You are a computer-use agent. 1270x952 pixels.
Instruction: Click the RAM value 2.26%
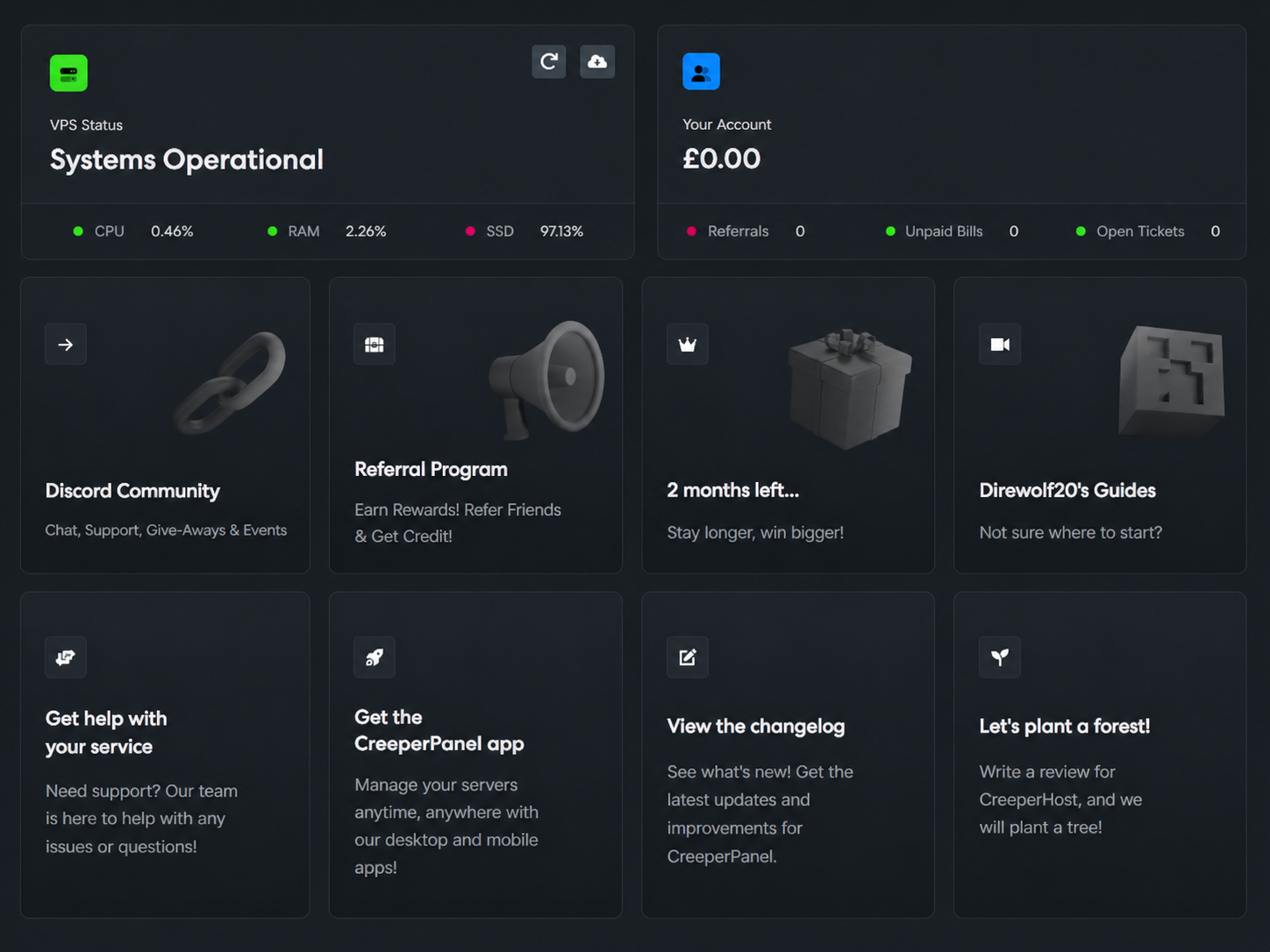coord(366,231)
